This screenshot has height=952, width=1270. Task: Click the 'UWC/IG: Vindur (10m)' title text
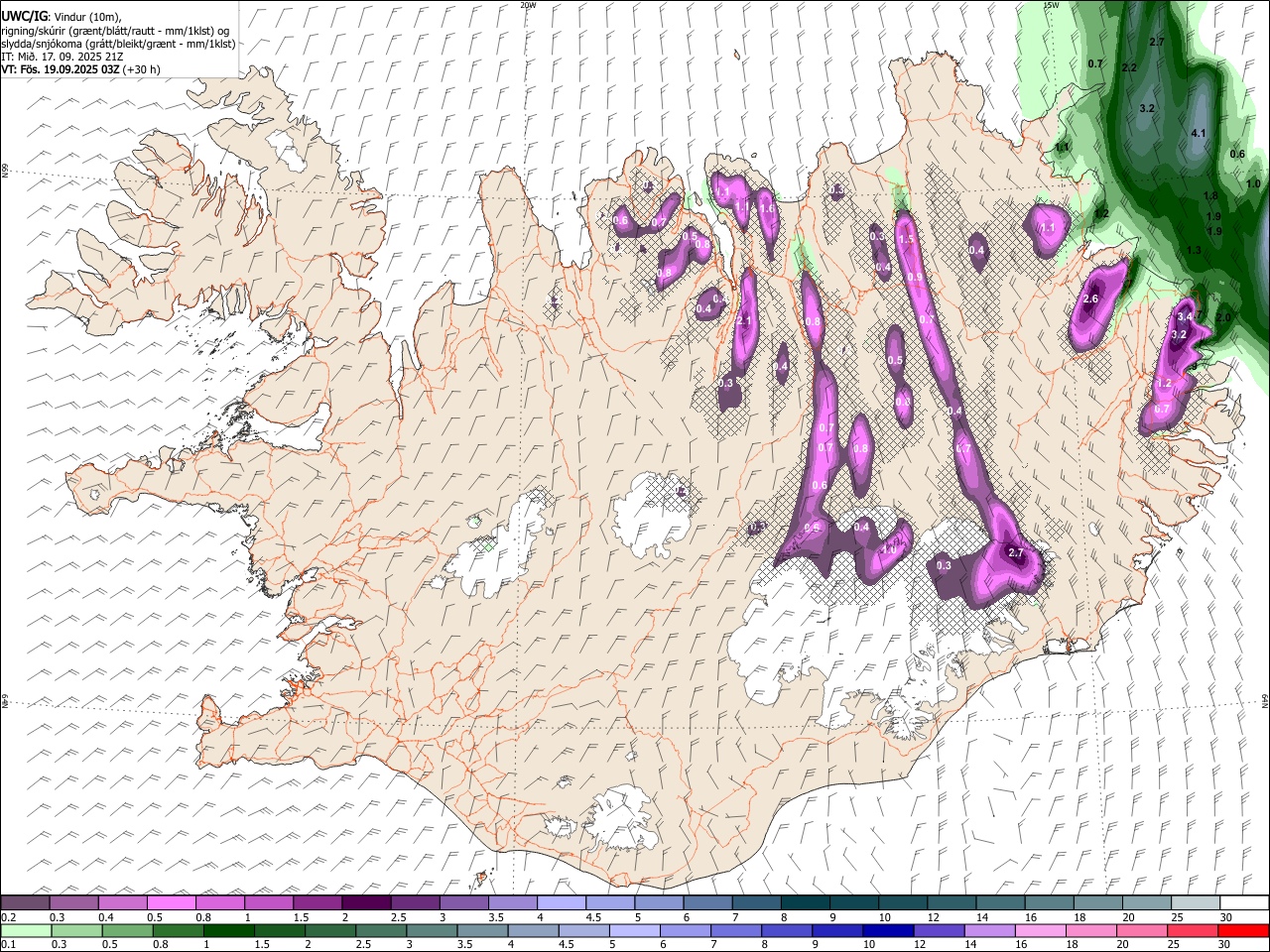coord(62,17)
